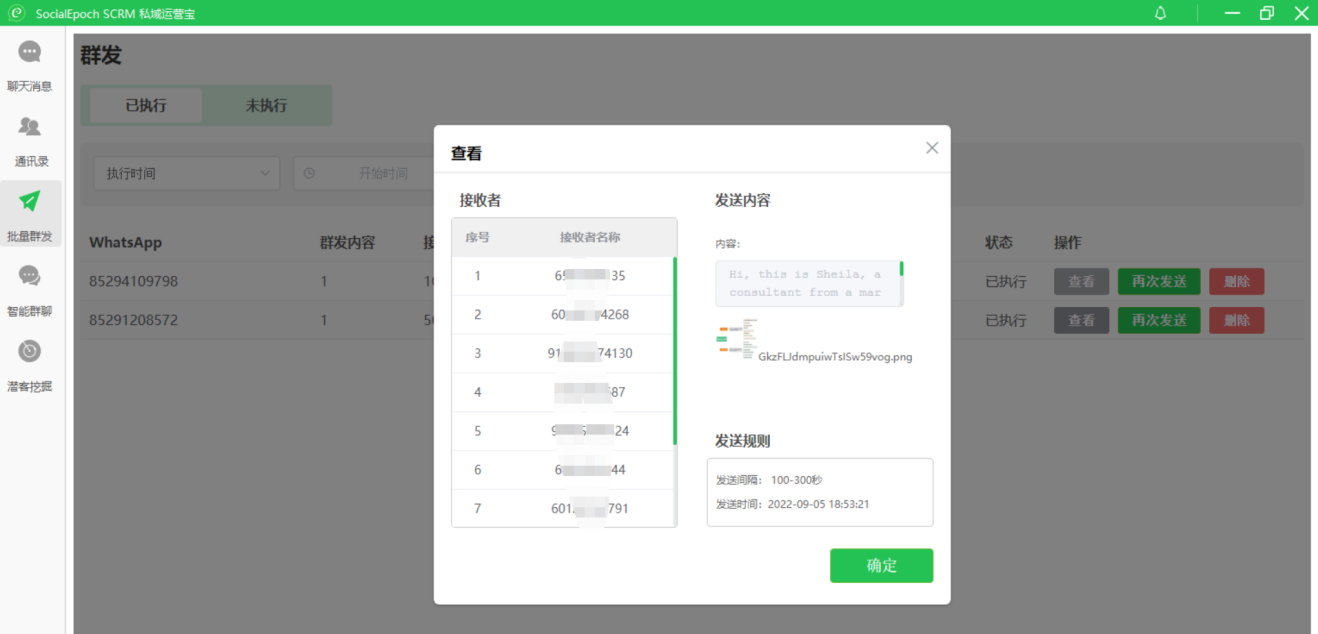
Task: Click the 已执行 status of row 85291208572
Action: click(1006, 320)
